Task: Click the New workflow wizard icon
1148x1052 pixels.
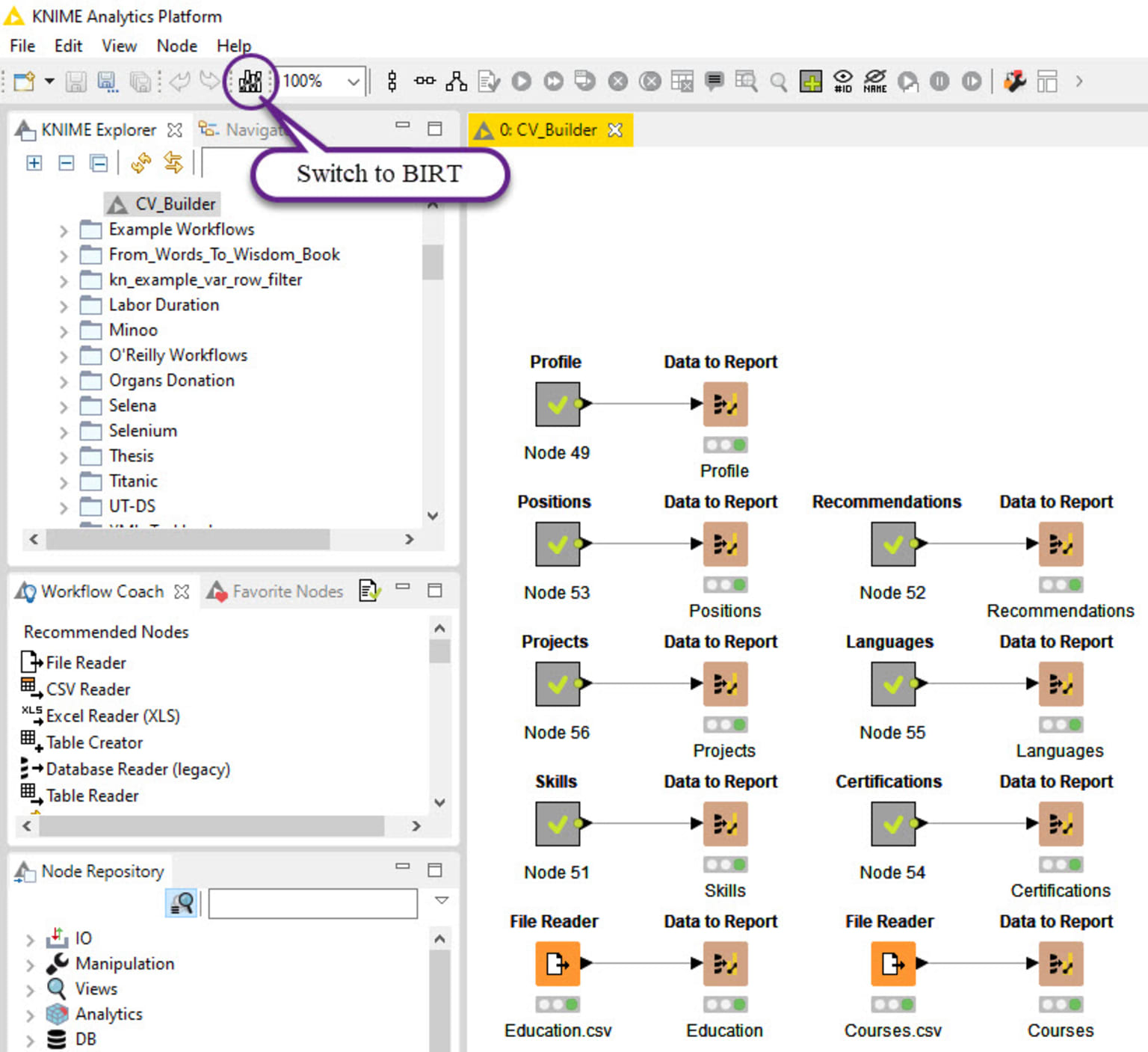Action: (24, 81)
